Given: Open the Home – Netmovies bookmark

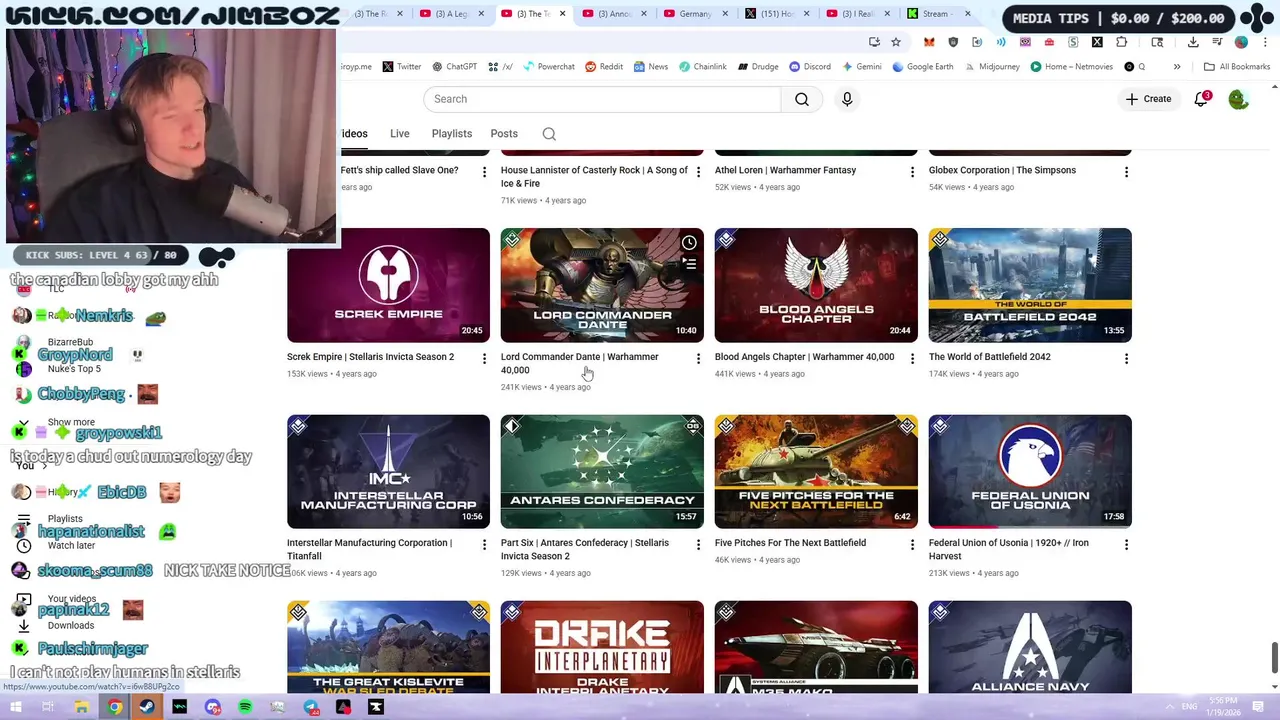Looking at the screenshot, I should coord(1070,67).
